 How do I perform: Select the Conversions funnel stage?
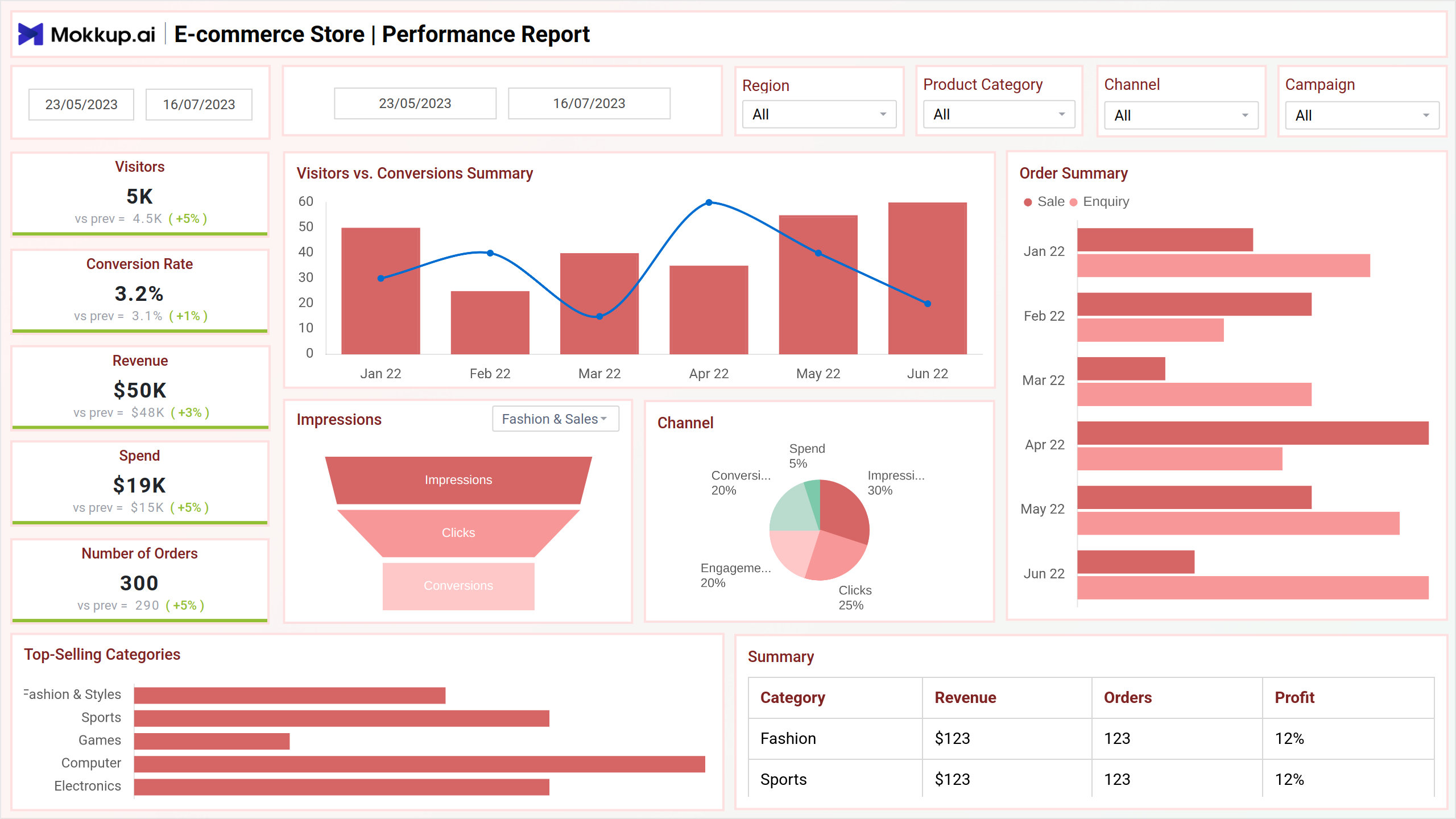point(458,586)
